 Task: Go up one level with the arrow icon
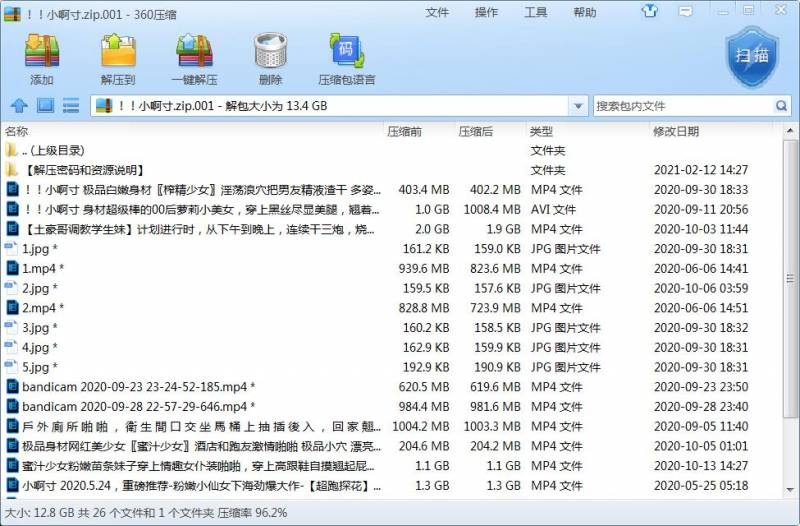tap(19, 106)
